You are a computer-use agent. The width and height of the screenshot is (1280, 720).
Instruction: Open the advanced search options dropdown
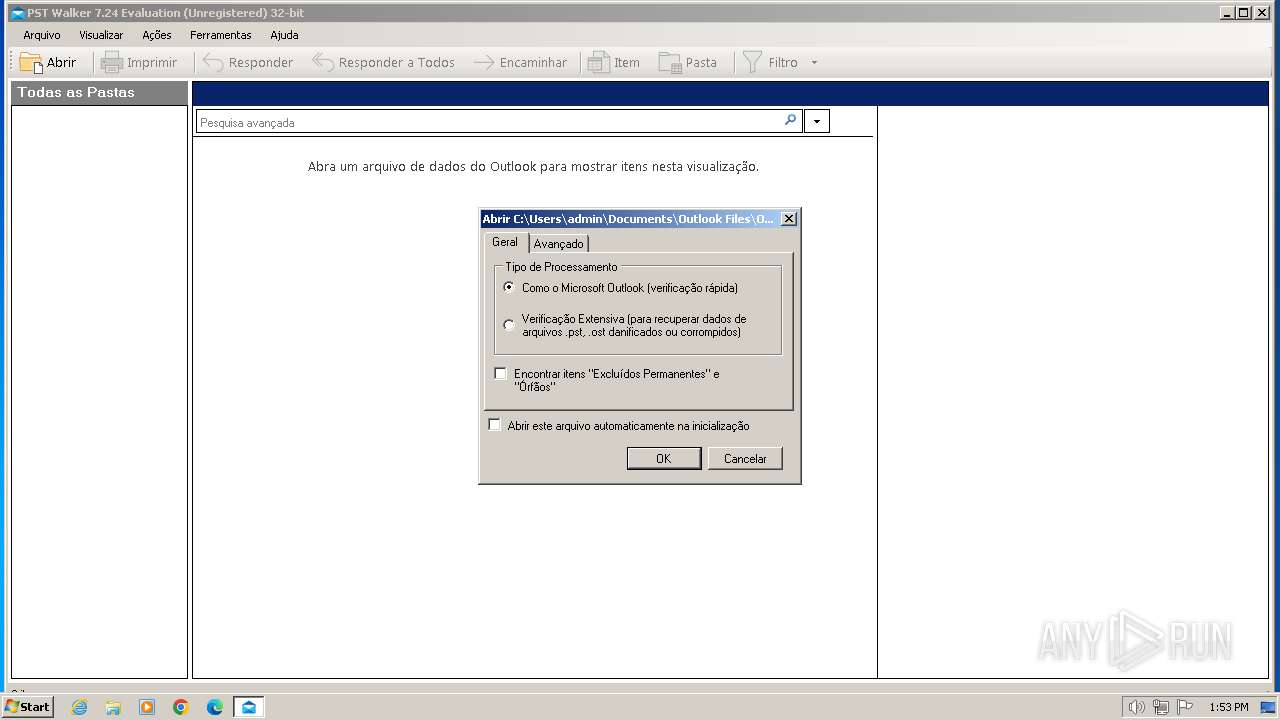[x=817, y=122]
